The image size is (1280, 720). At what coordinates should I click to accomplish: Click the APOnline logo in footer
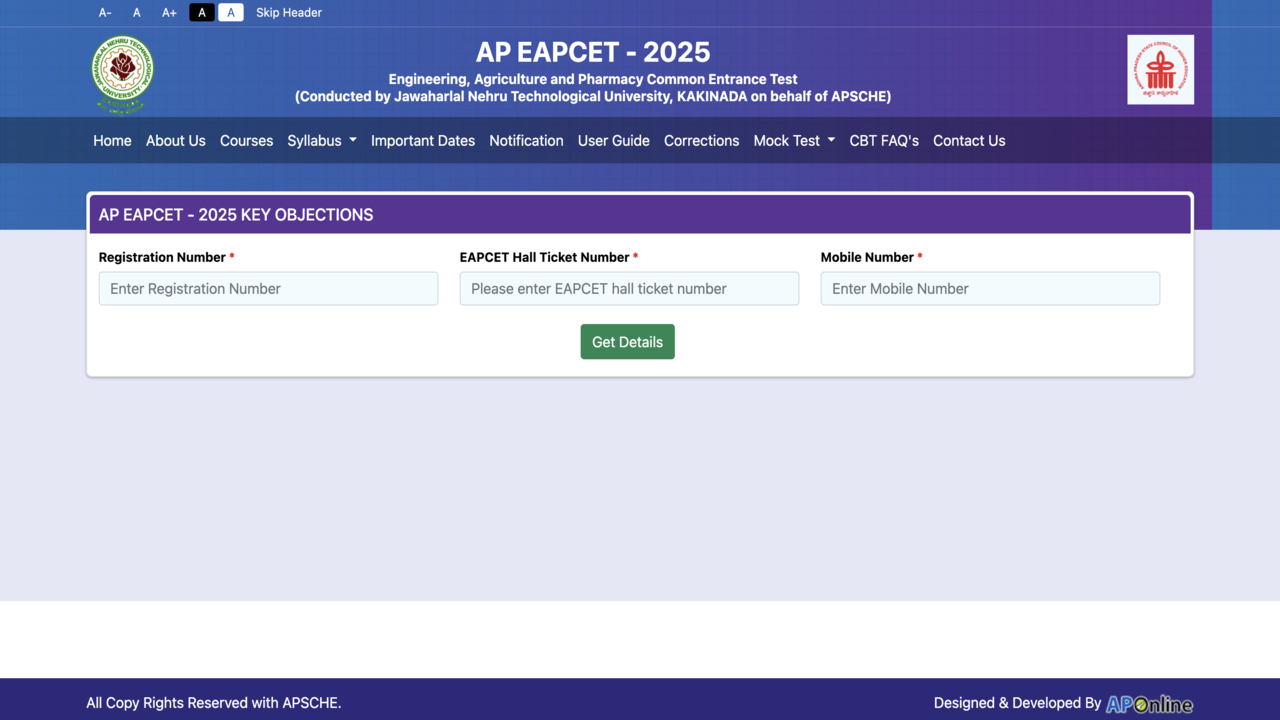click(x=1149, y=704)
